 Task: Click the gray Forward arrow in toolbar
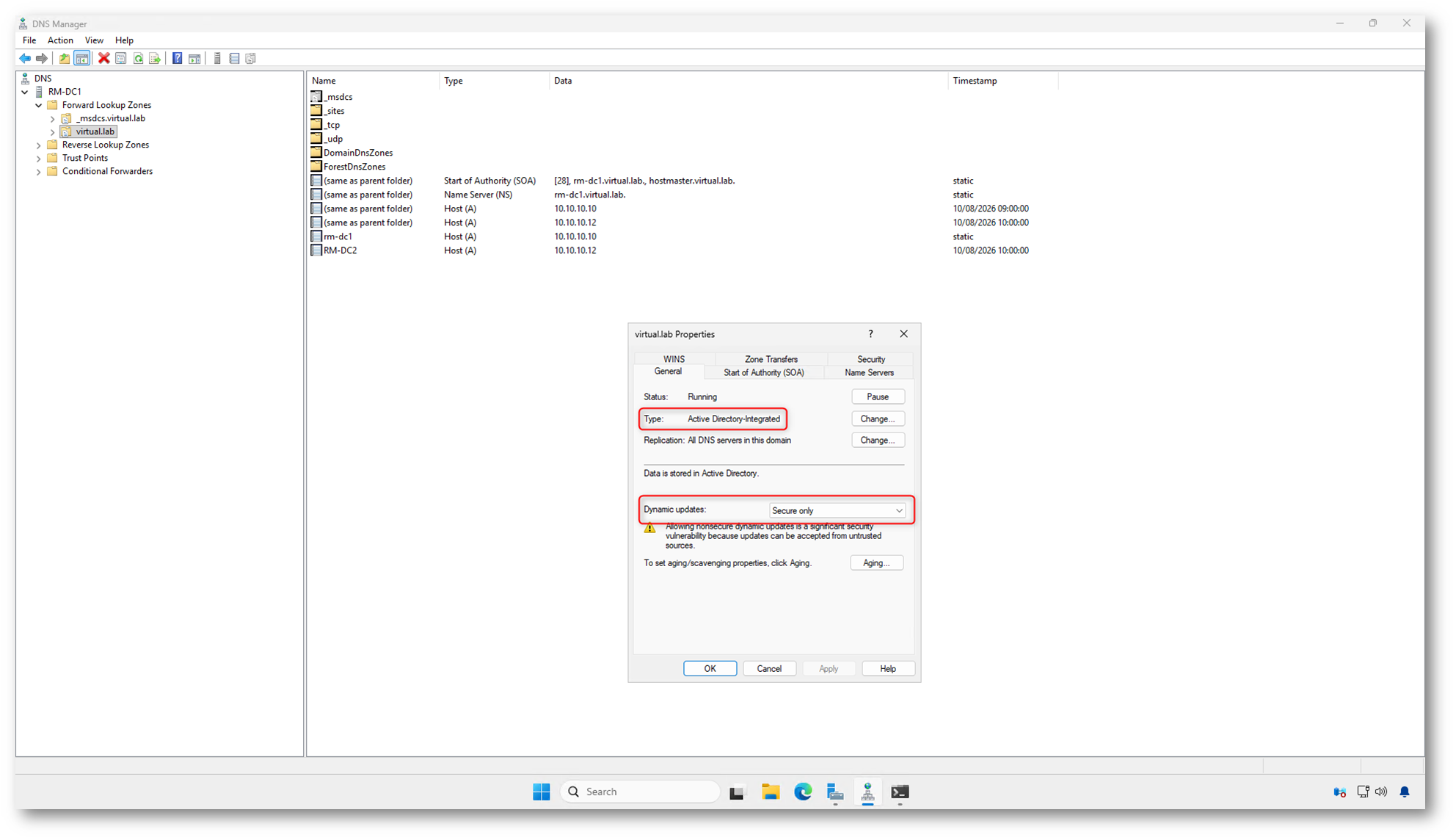click(42, 59)
